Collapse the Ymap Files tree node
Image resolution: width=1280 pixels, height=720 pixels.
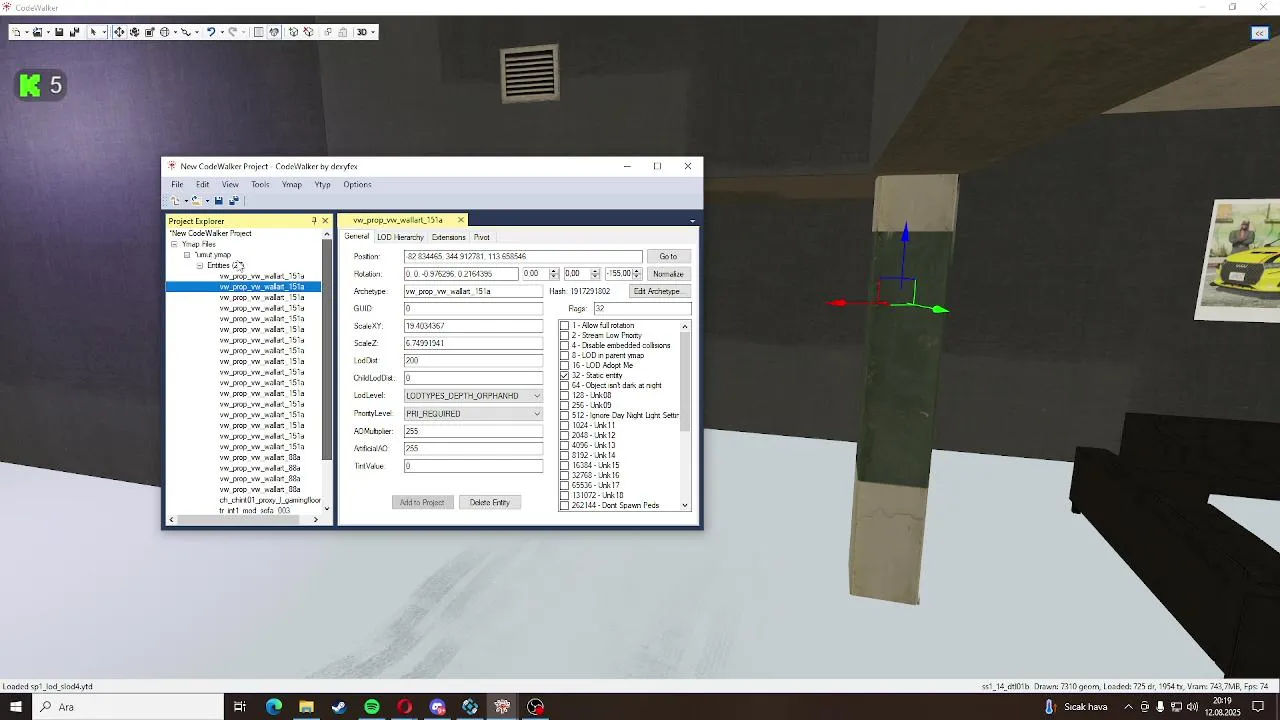[x=174, y=244]
